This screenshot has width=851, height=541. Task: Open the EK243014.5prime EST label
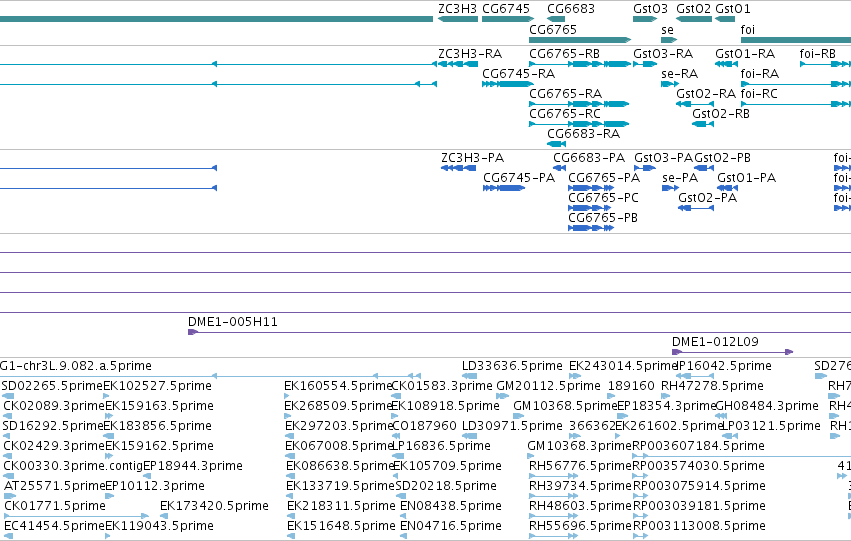pos(623,366)
